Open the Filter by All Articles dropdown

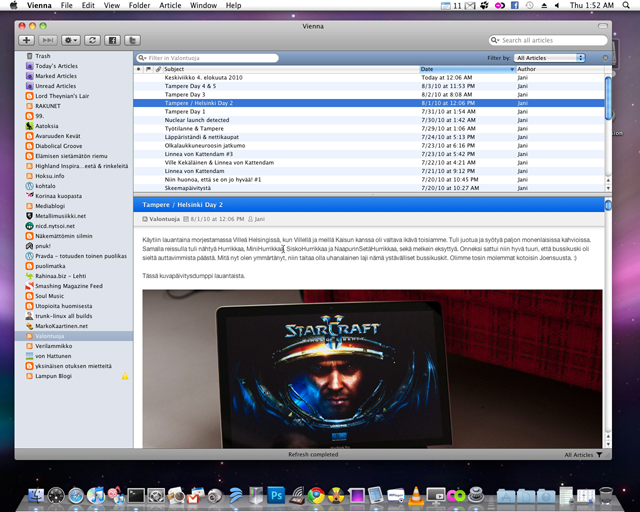pos(549,58)
